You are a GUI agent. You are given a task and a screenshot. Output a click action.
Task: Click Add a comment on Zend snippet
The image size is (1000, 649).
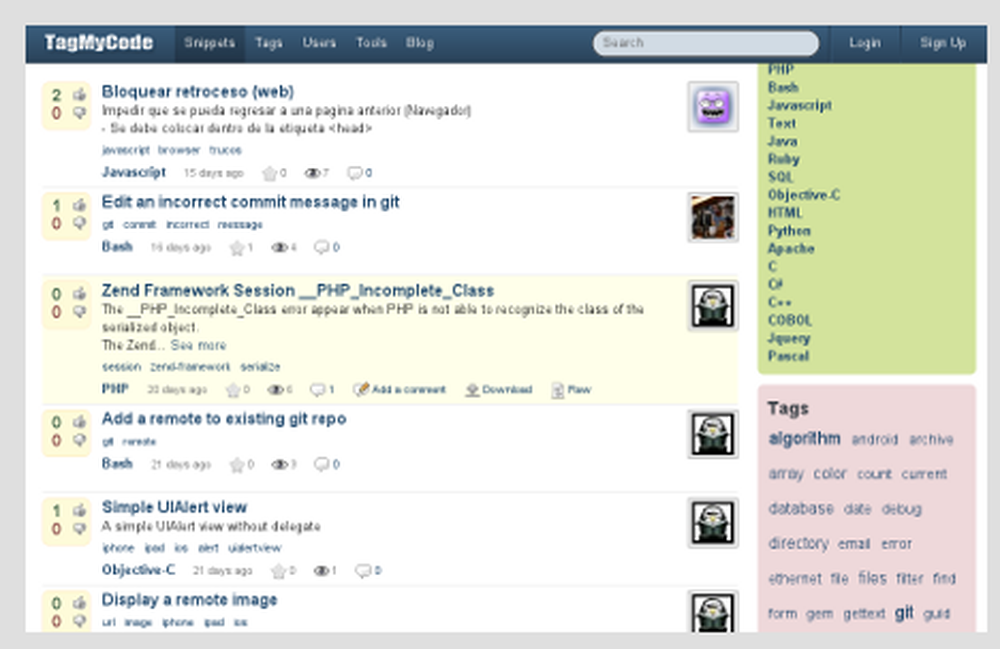(x=400, y=390)
